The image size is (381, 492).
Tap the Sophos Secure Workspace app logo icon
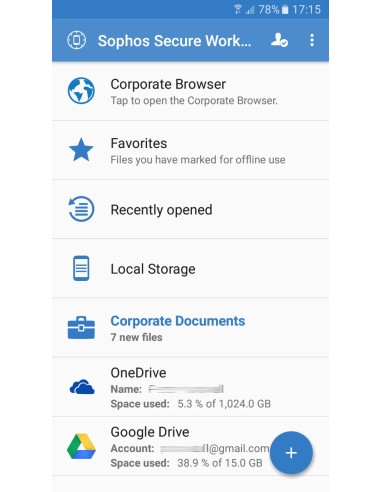tap(76, 40)
